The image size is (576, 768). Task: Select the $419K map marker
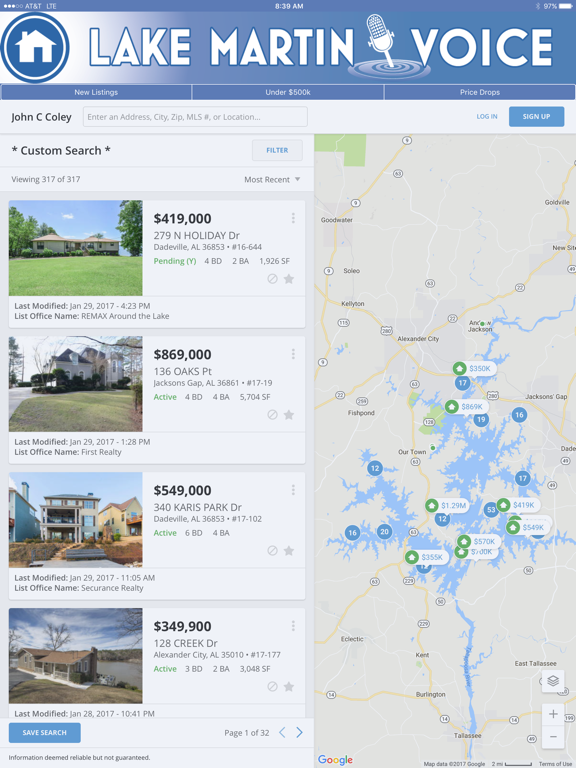coord(518,504)
